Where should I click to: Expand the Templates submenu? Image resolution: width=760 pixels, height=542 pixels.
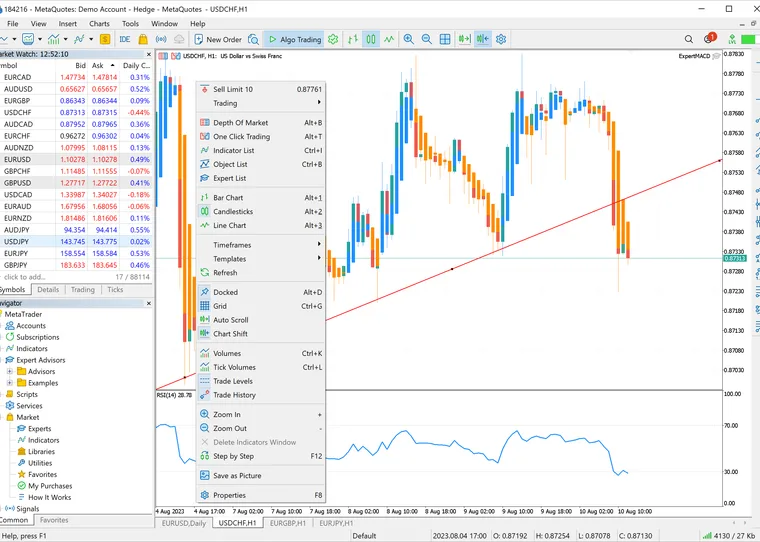point(261,258)
